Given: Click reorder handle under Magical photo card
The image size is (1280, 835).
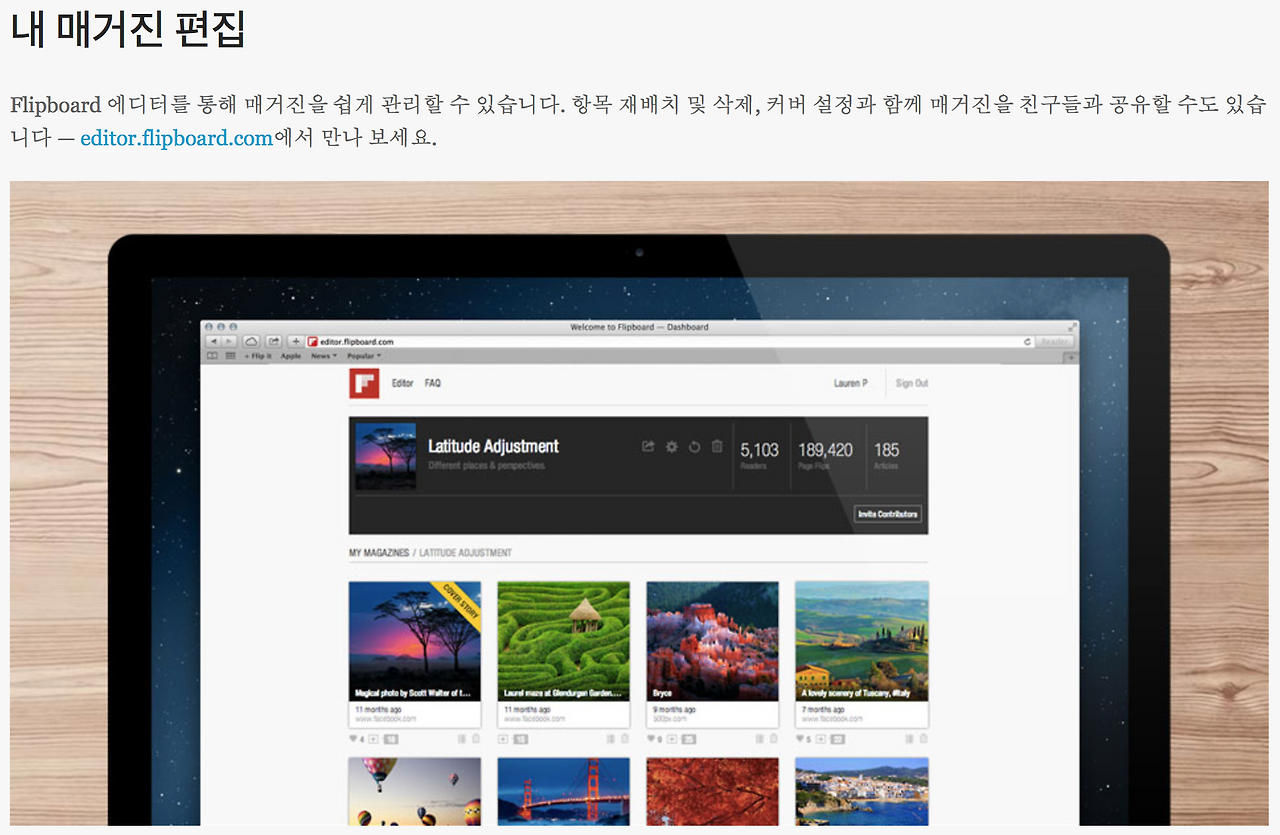Looking at the screenshot, I should coord(461,739).
